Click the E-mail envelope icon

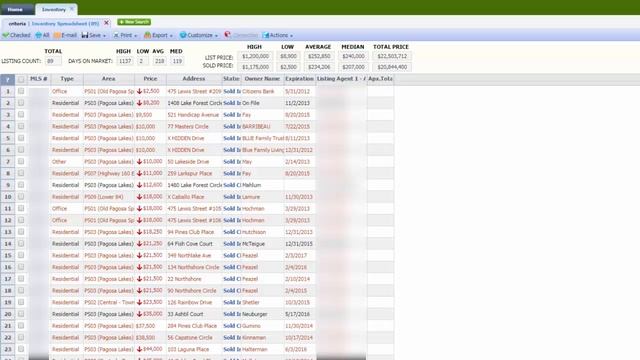click(x=57, y=36)
